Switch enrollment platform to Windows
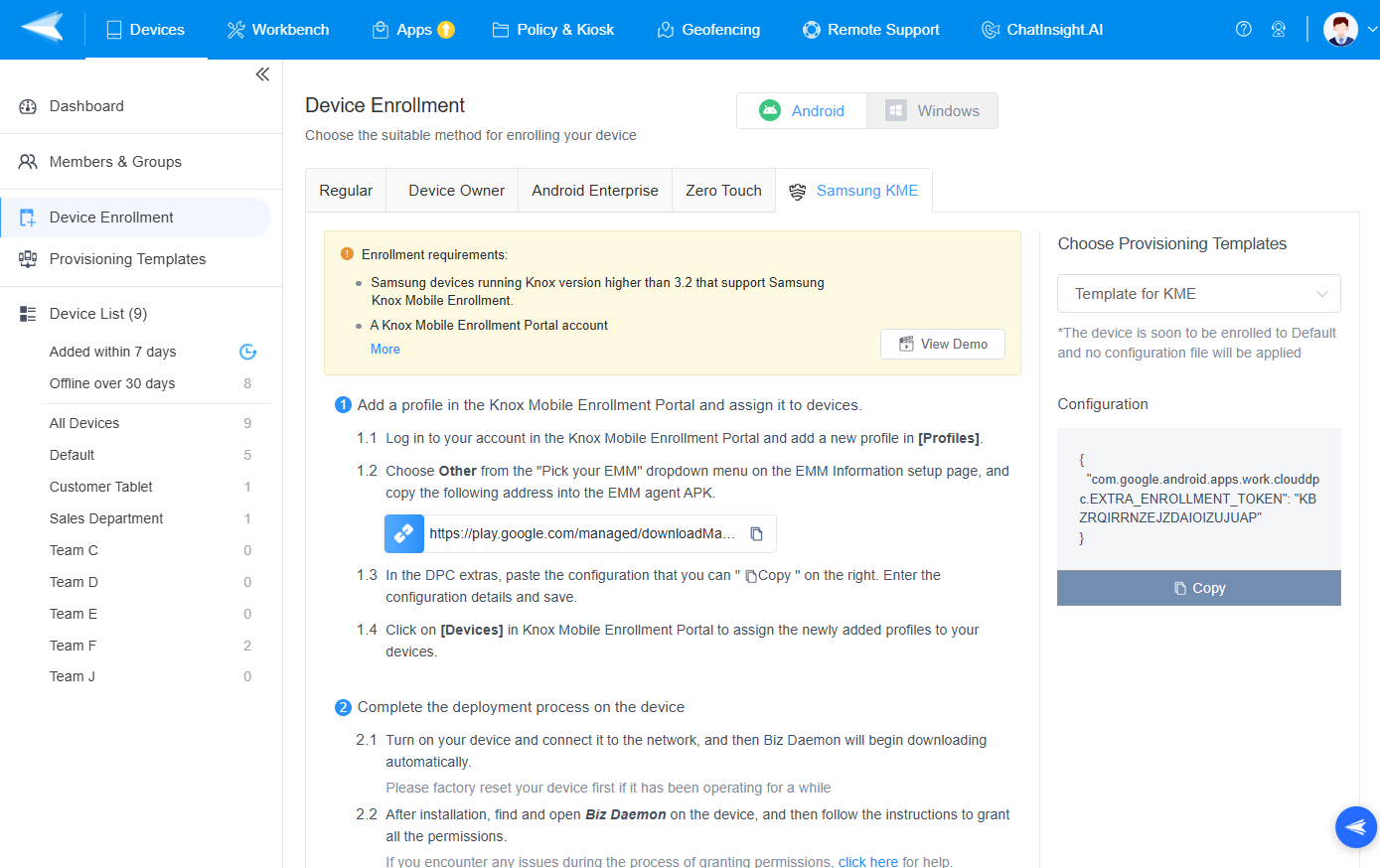 click(932, 110)
